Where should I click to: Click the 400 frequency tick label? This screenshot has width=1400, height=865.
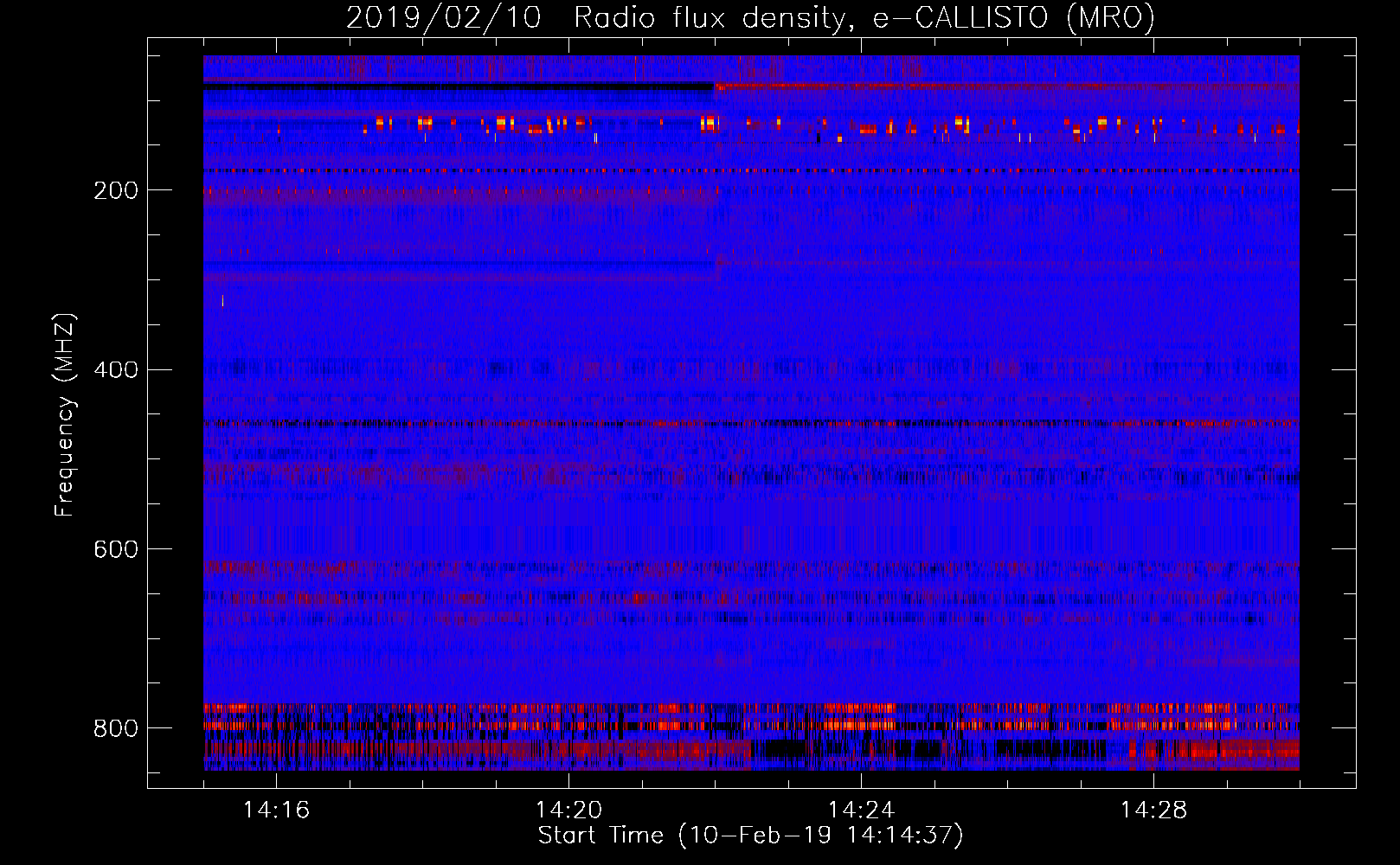click(x=115, y=371)
